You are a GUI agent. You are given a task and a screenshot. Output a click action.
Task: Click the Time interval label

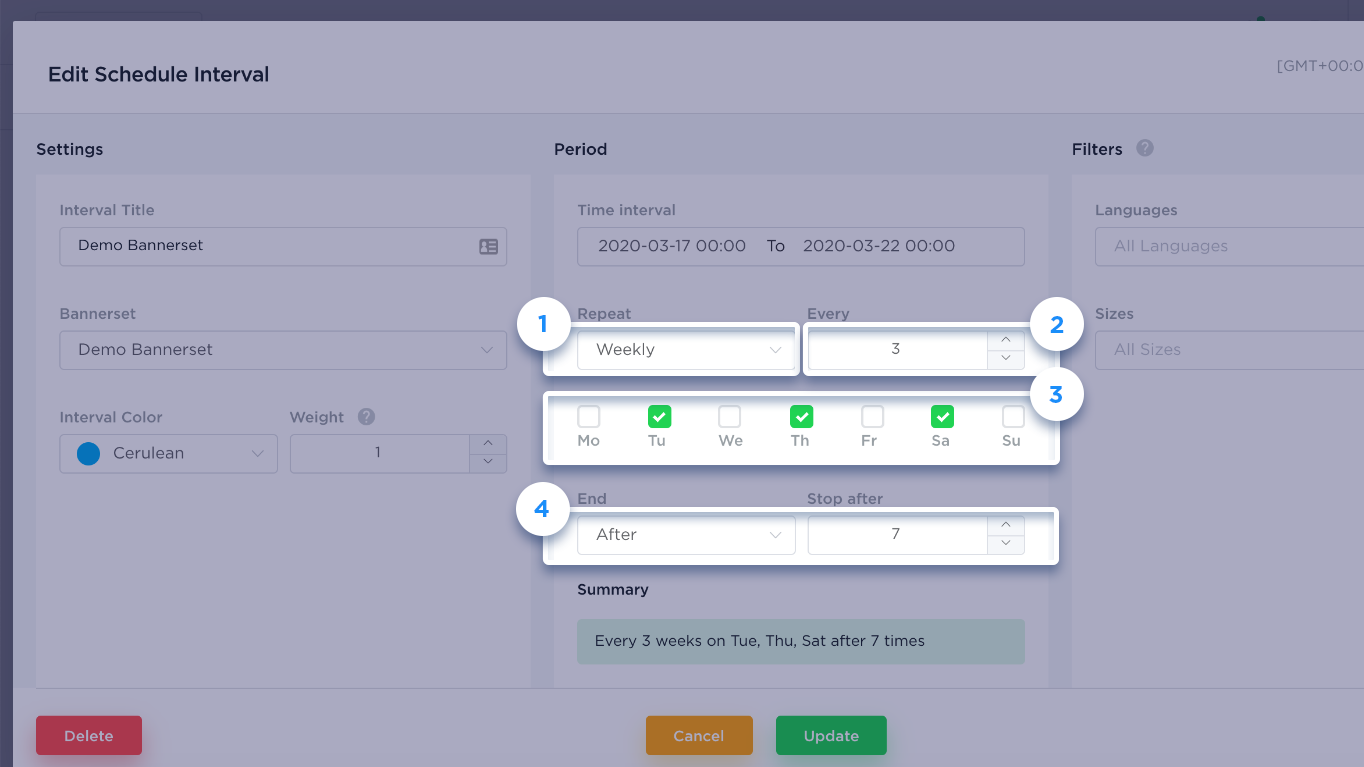pyautogui.click(x=627, y=210)
